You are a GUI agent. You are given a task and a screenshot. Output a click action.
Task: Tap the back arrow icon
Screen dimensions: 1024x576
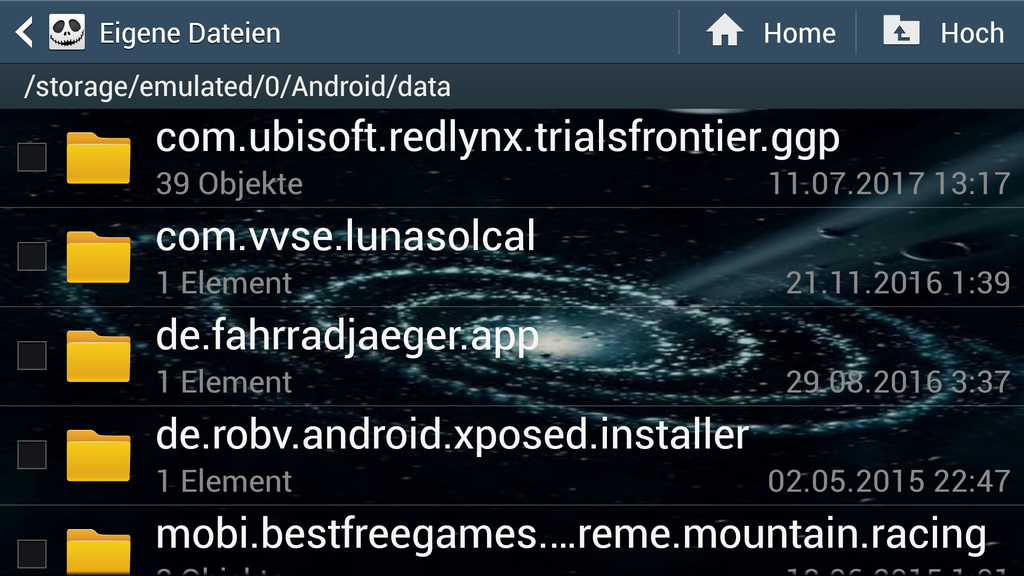24,33
